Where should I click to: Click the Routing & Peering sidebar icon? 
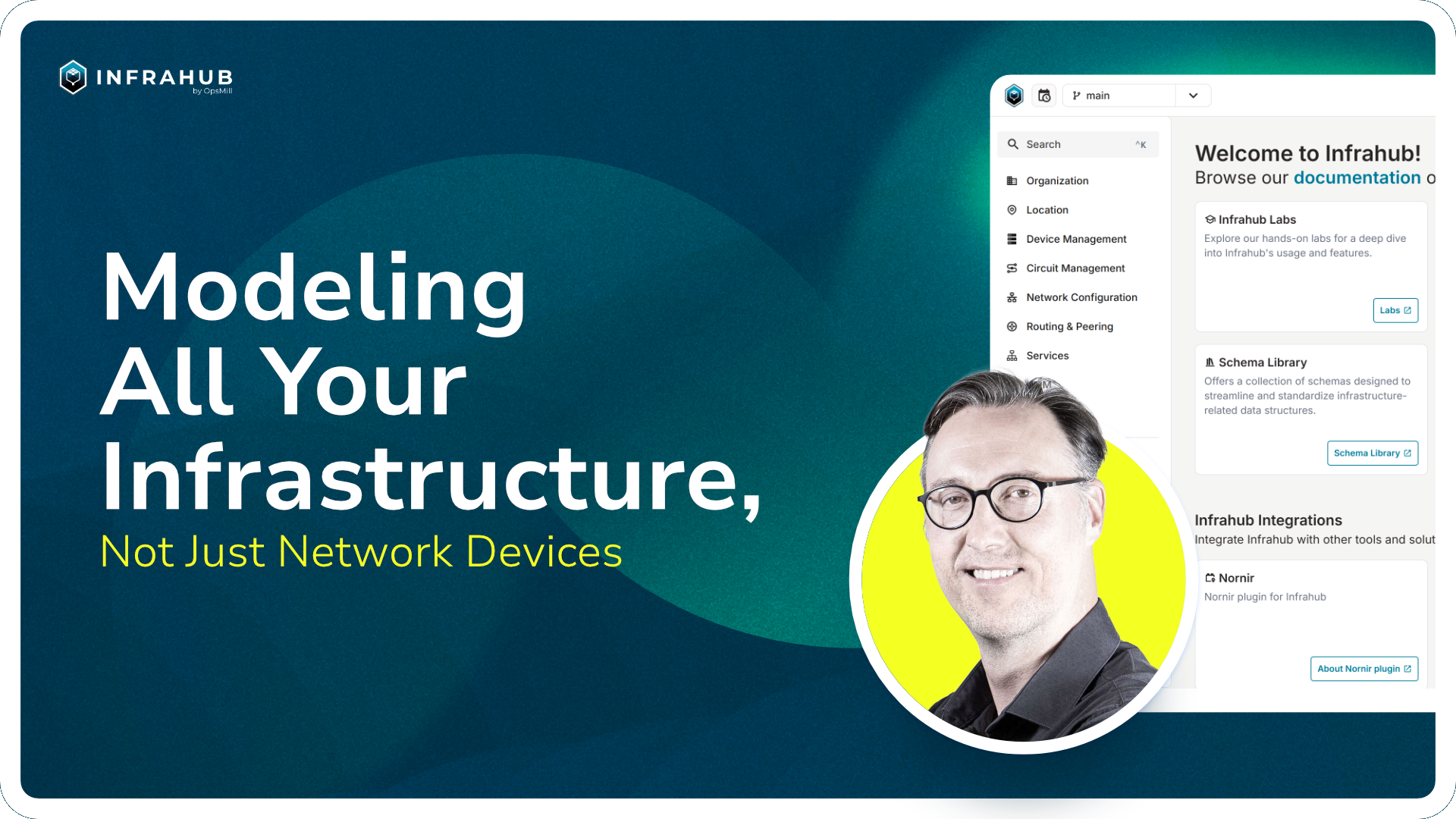[1012, 326]
